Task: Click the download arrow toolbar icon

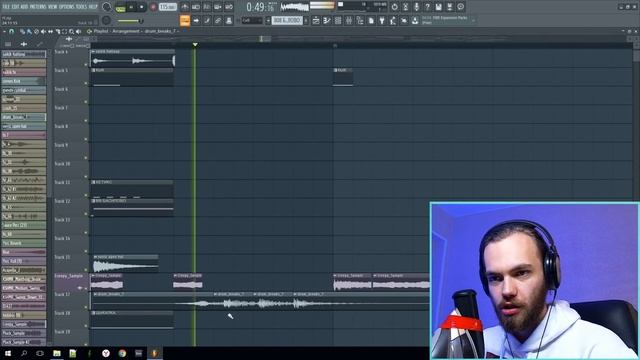Action: [x=415, y=20]
